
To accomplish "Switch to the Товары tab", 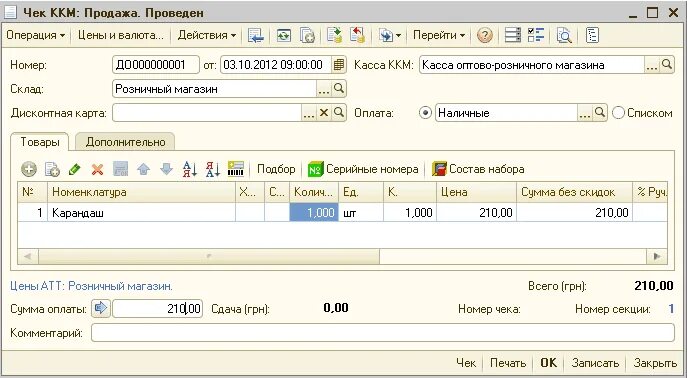I will 39,142.
